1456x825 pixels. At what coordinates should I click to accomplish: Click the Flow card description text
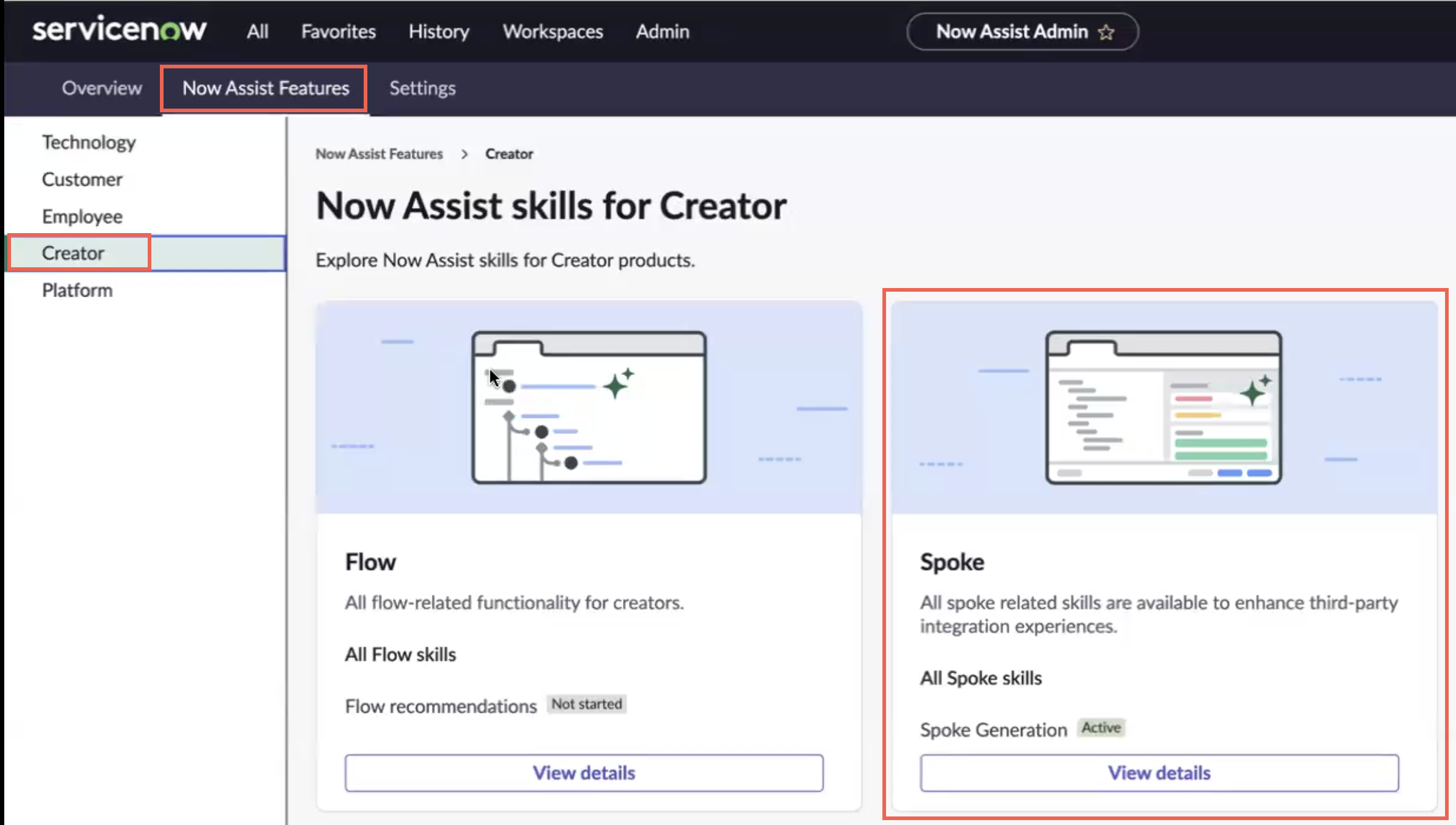tap(514, 603)
